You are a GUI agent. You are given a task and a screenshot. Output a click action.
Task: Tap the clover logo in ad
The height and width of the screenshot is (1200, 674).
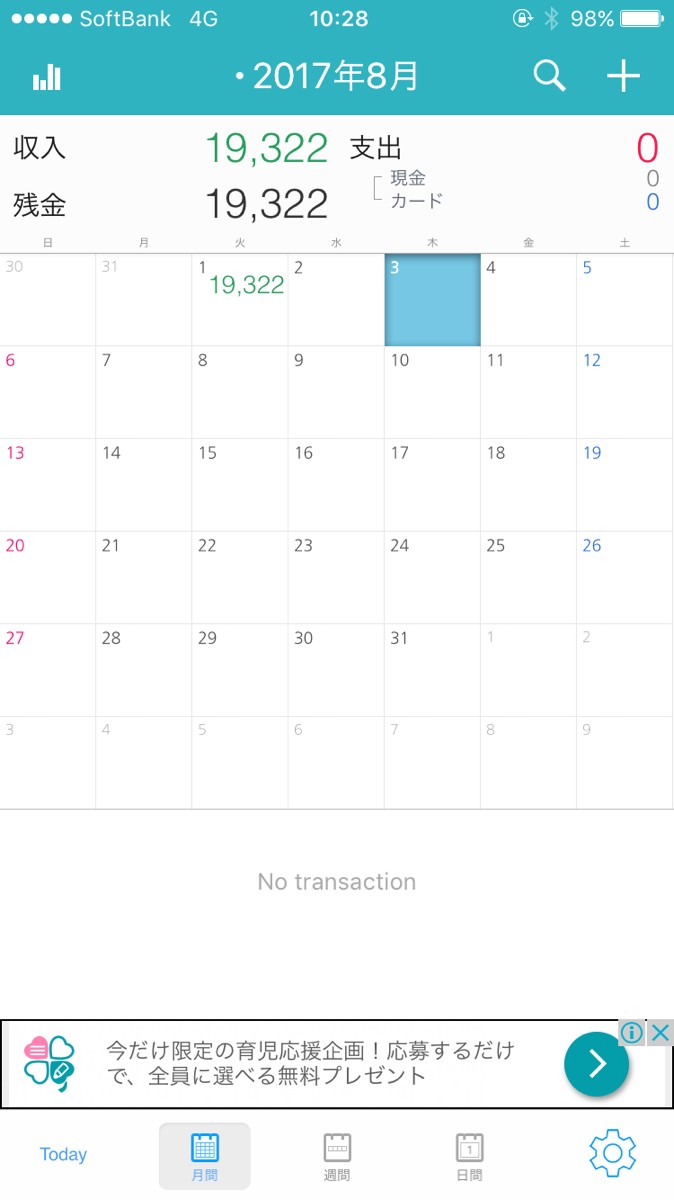pos(49,1064)
